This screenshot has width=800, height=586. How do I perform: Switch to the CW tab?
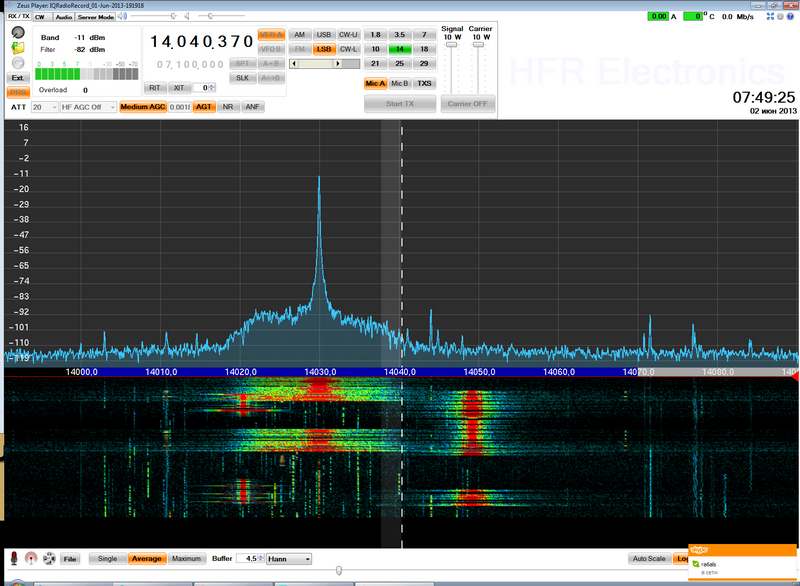tap(39, 17)
